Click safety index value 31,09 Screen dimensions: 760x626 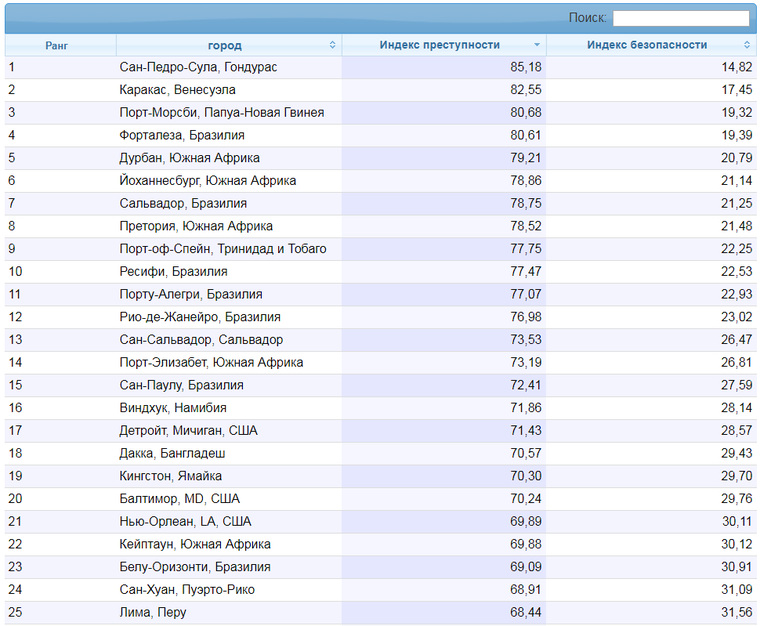737,590
